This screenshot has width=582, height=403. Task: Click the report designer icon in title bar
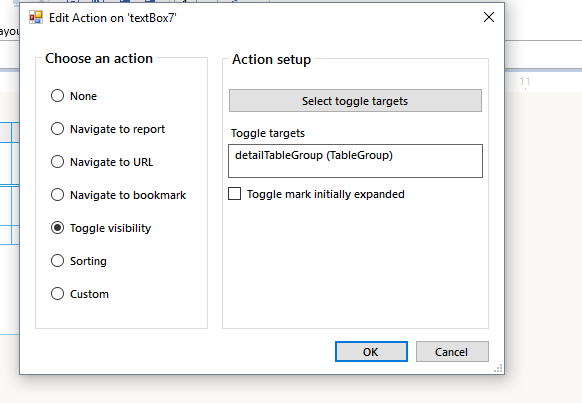pos(36,17)
